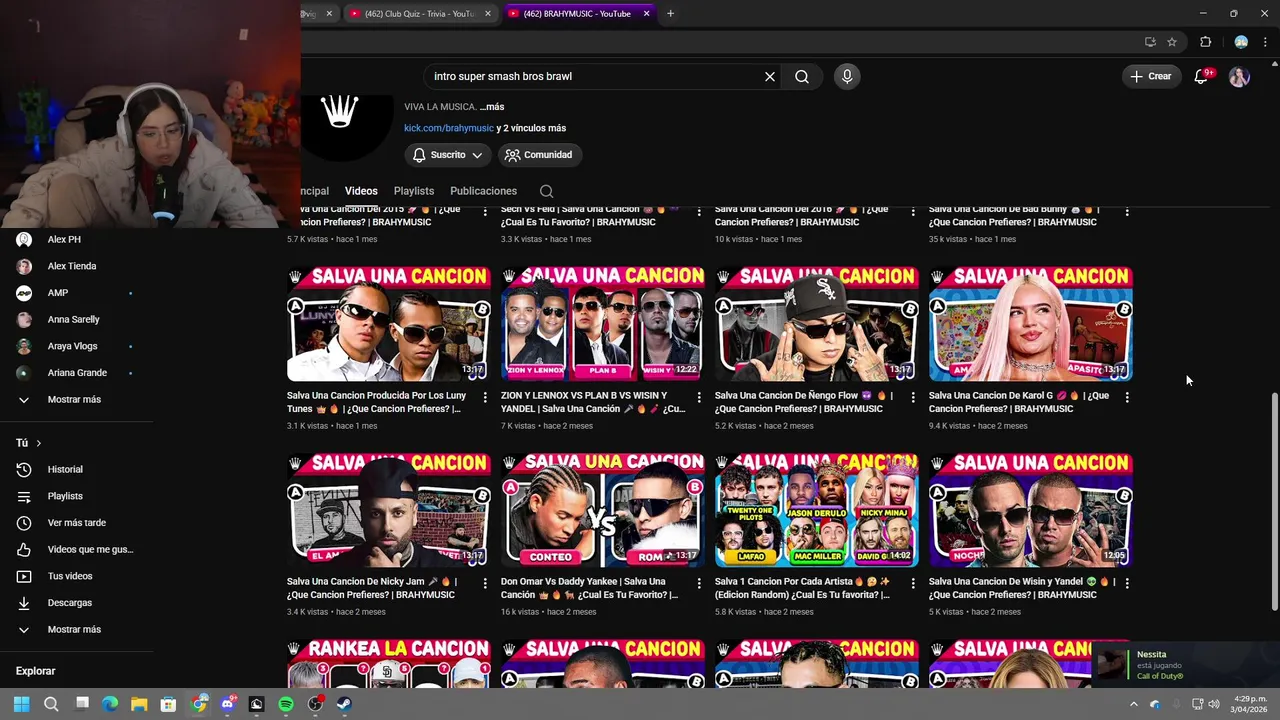Open Videos que me gustan in sidebar
This screenshot has width=1280, height=720.
tap(76, 549)
